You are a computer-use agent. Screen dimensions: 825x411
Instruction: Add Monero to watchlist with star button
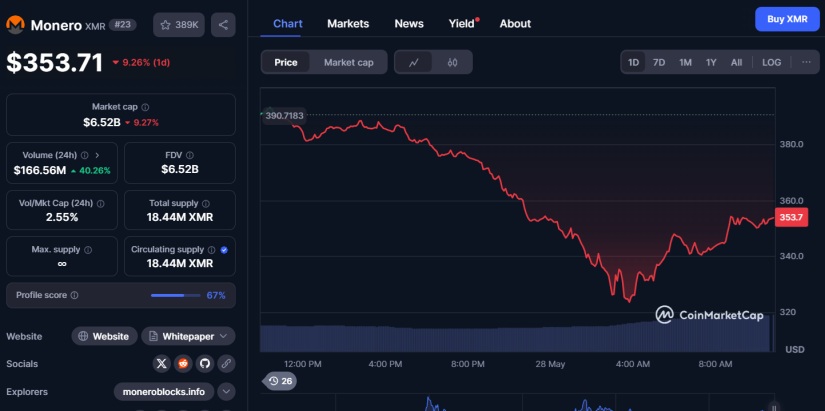tap(178, 25)
